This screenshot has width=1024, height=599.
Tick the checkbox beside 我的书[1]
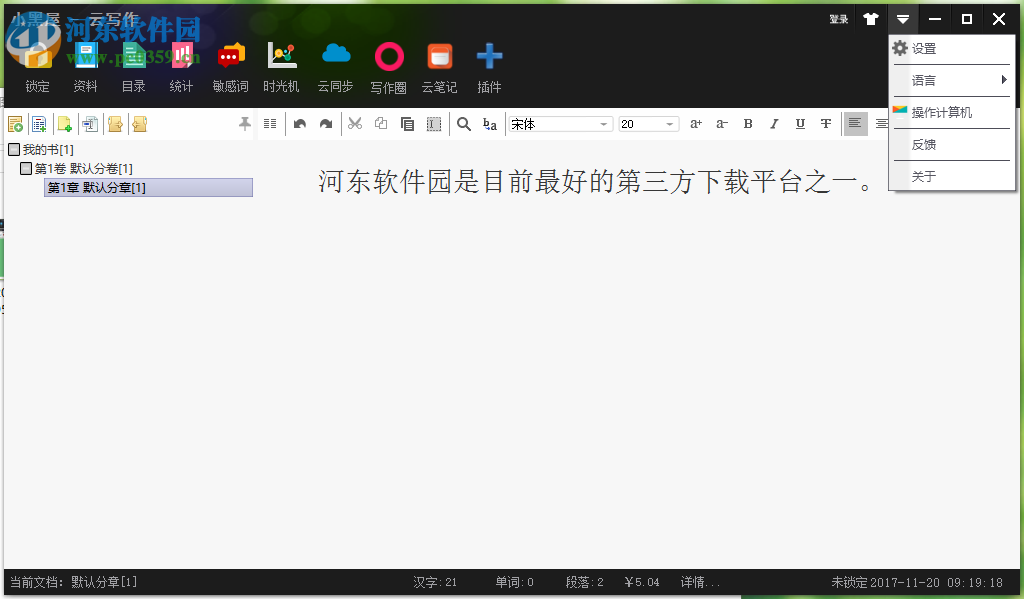click(14, 148)
